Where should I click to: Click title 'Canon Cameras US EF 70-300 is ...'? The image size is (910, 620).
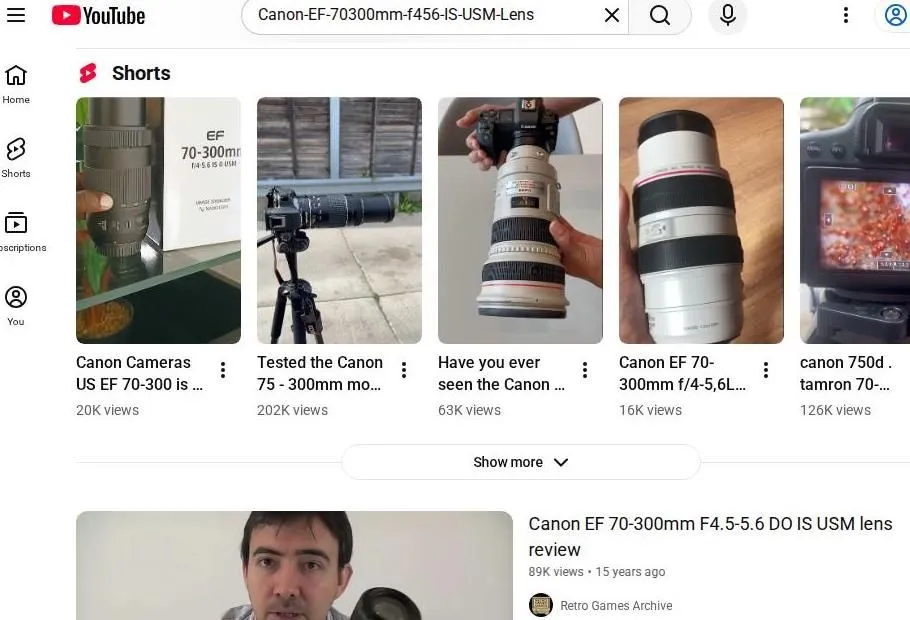pos(140,373)
